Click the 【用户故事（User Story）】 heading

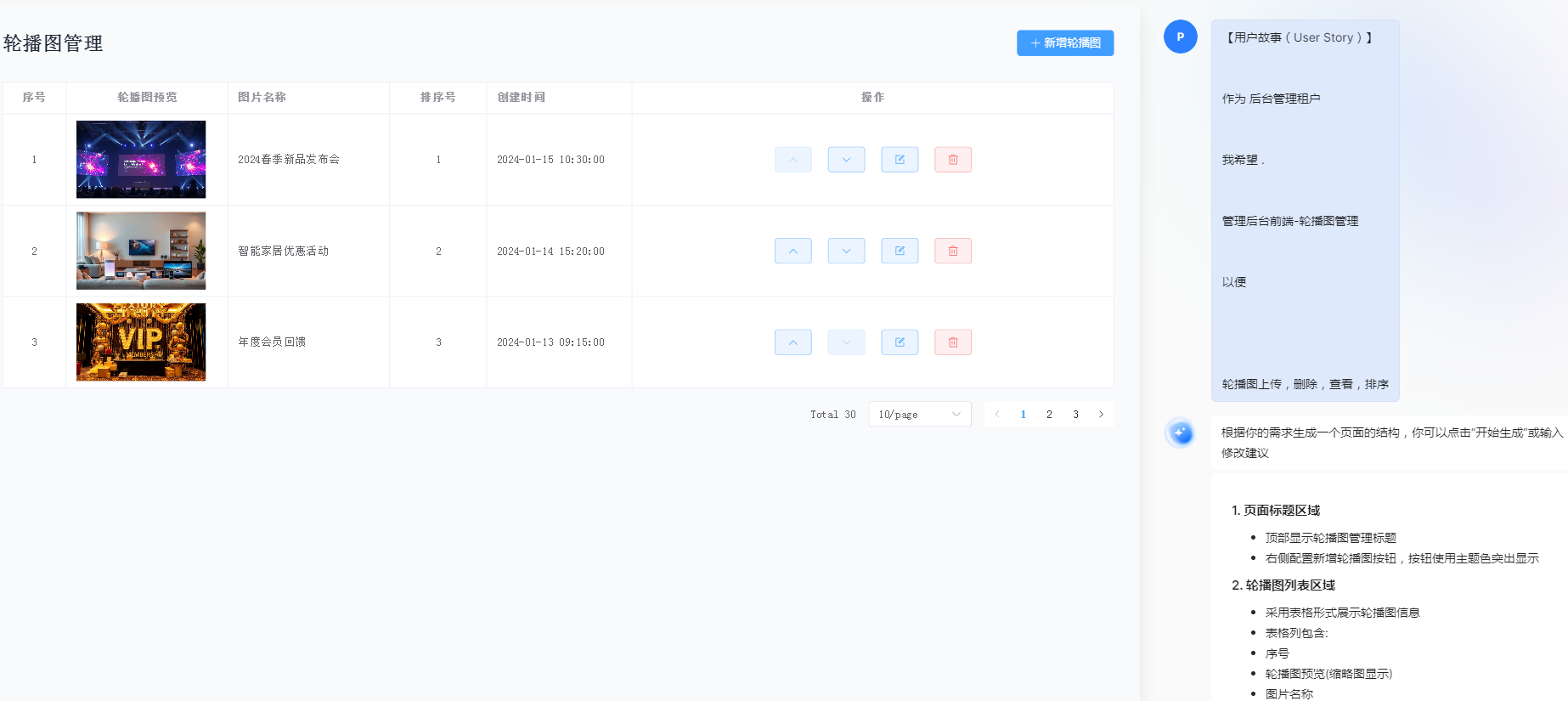1298,37
